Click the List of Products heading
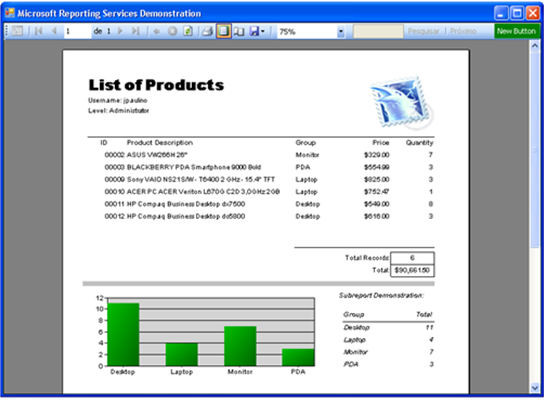 (x=156, y=85)
